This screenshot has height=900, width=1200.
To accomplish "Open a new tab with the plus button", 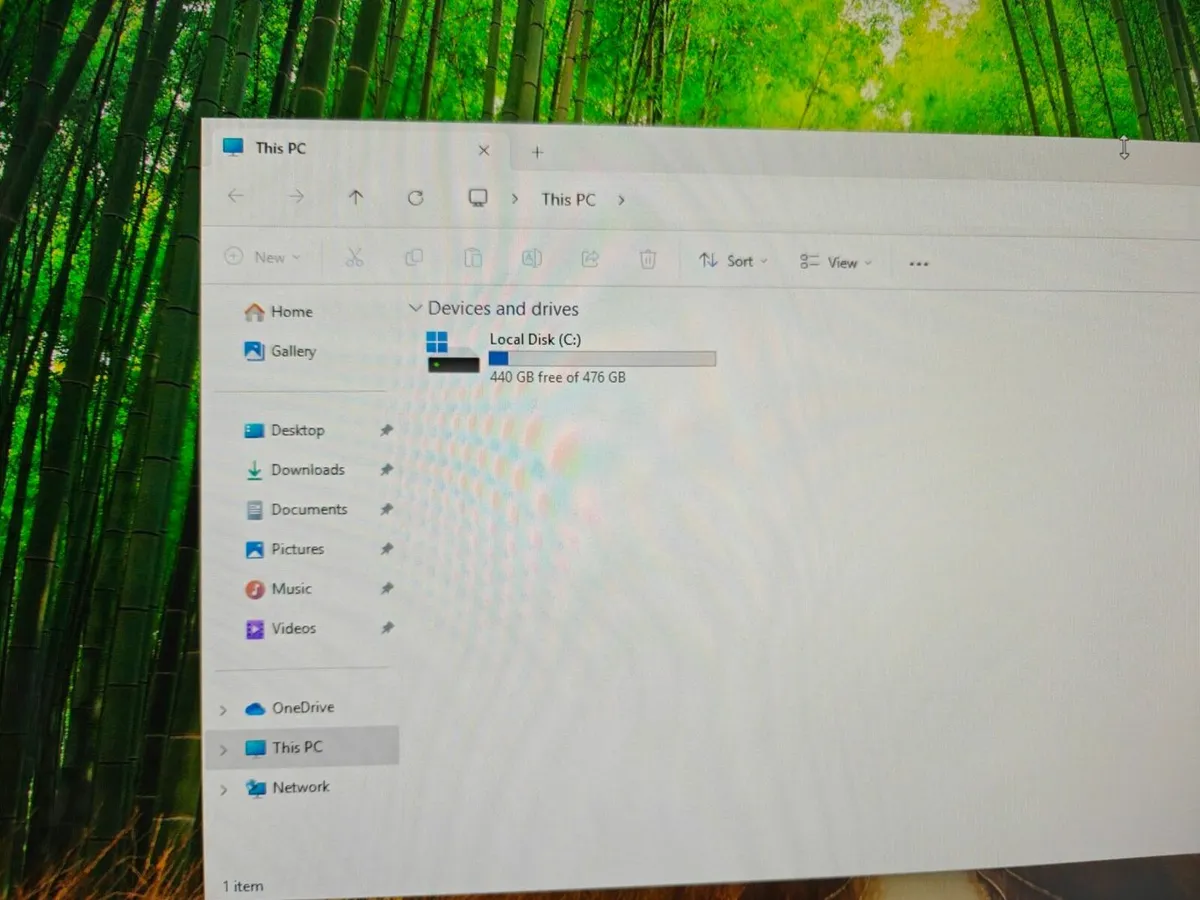I will [537, 152].
